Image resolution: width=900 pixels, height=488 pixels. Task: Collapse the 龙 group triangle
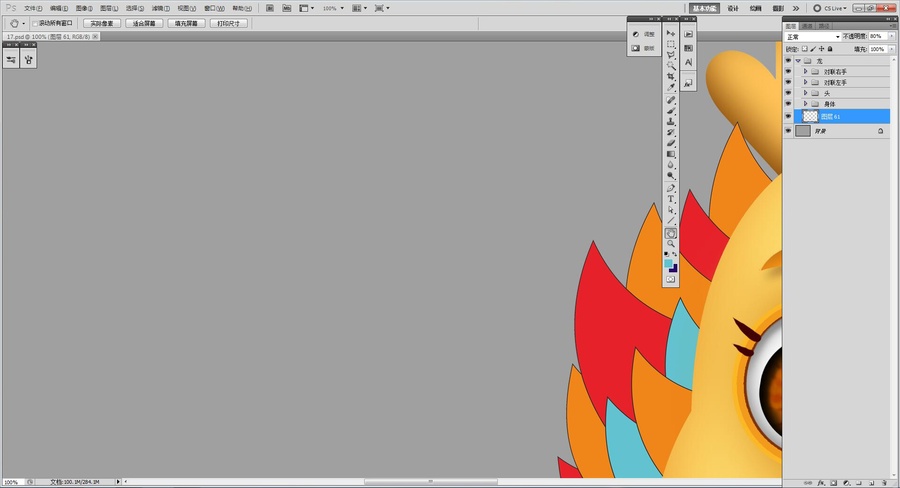click(x=798, y=61)
